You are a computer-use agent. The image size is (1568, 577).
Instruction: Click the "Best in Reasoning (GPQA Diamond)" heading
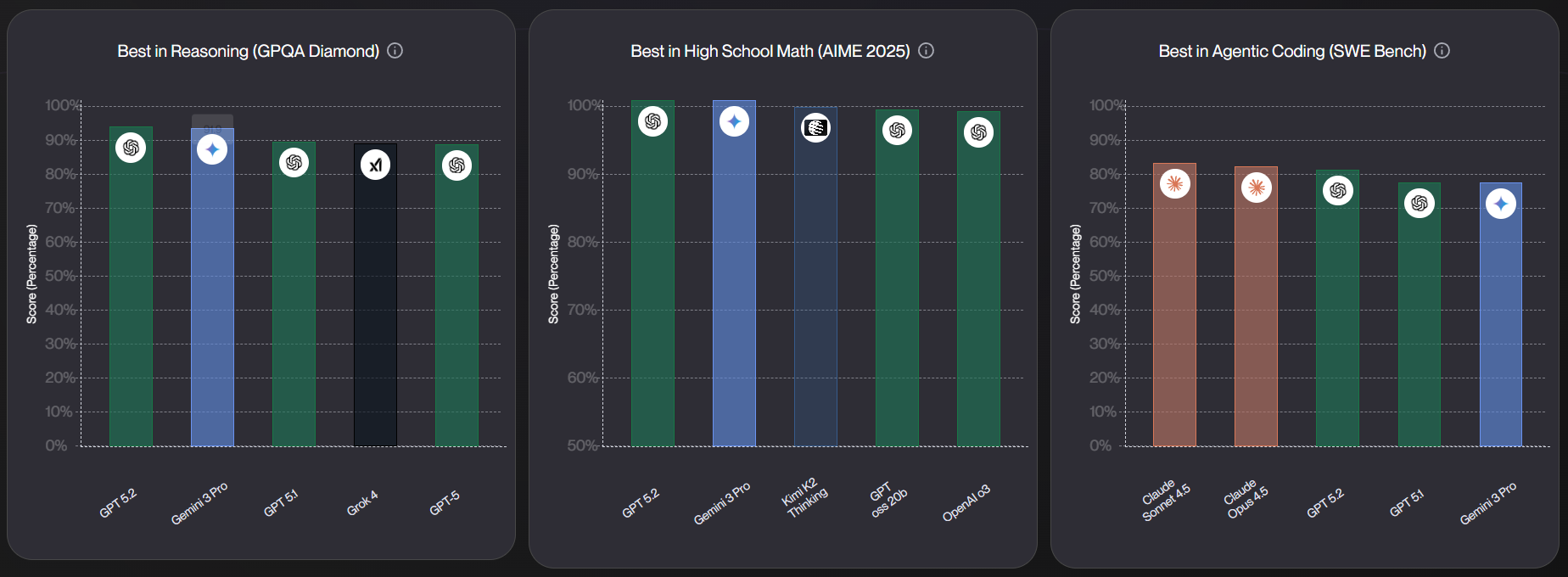[248, 51]
